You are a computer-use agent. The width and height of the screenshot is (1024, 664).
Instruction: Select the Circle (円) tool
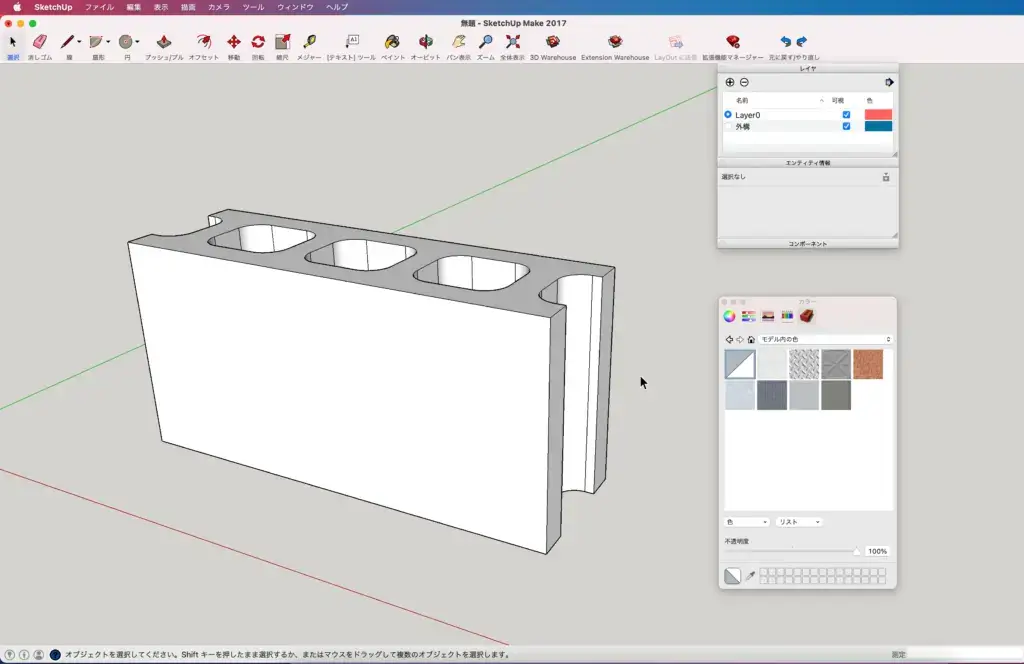[x=125, y=42]
